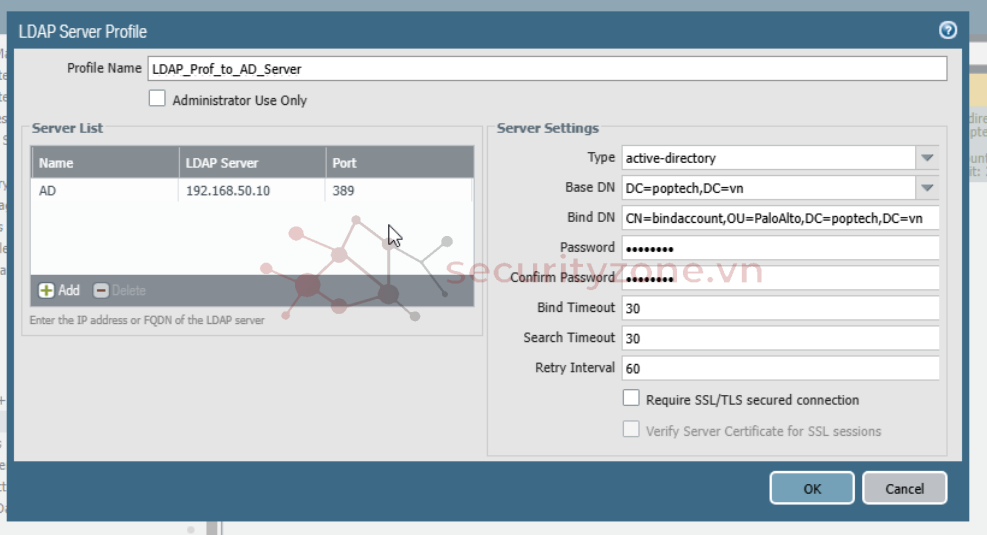Click the green Add plus icon
This screenshot has width=987, height=535.
(x=46, y=290)
